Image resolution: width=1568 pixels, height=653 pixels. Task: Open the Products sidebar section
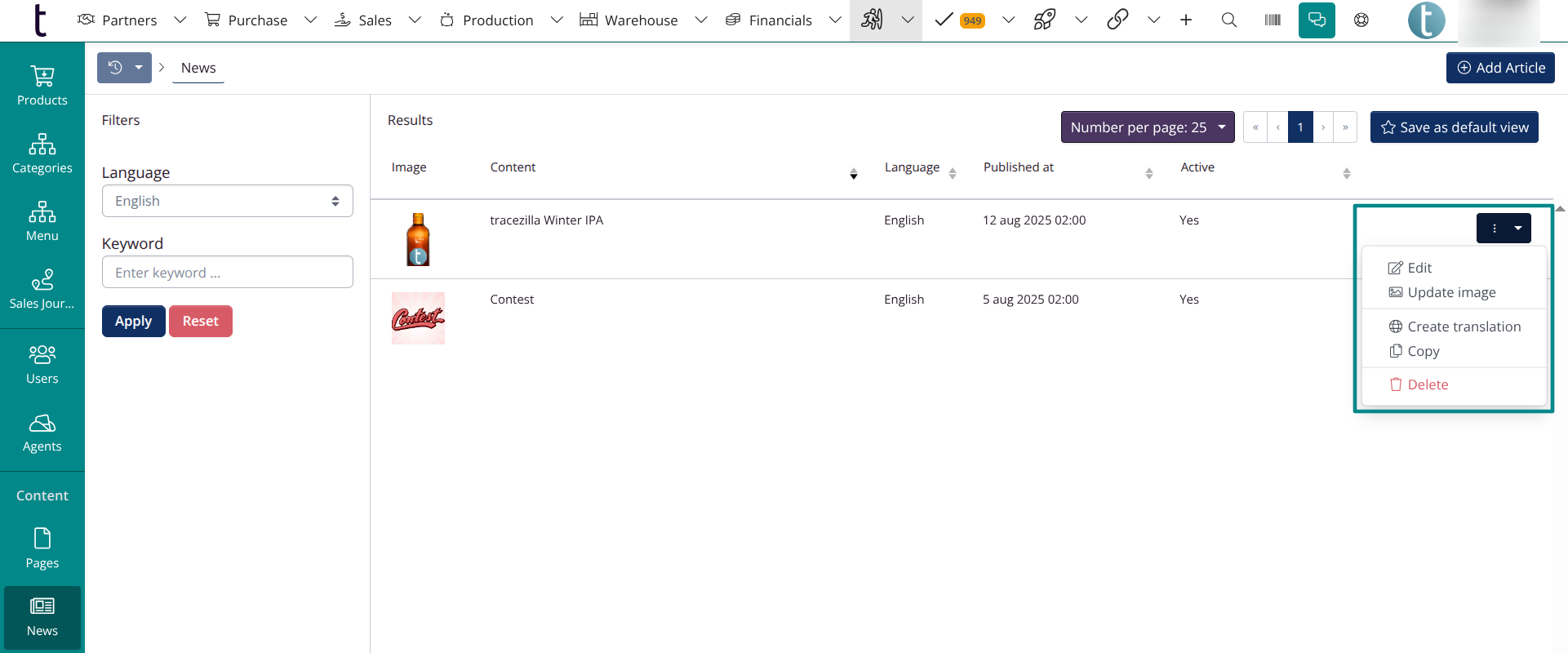tap(42, 86)
